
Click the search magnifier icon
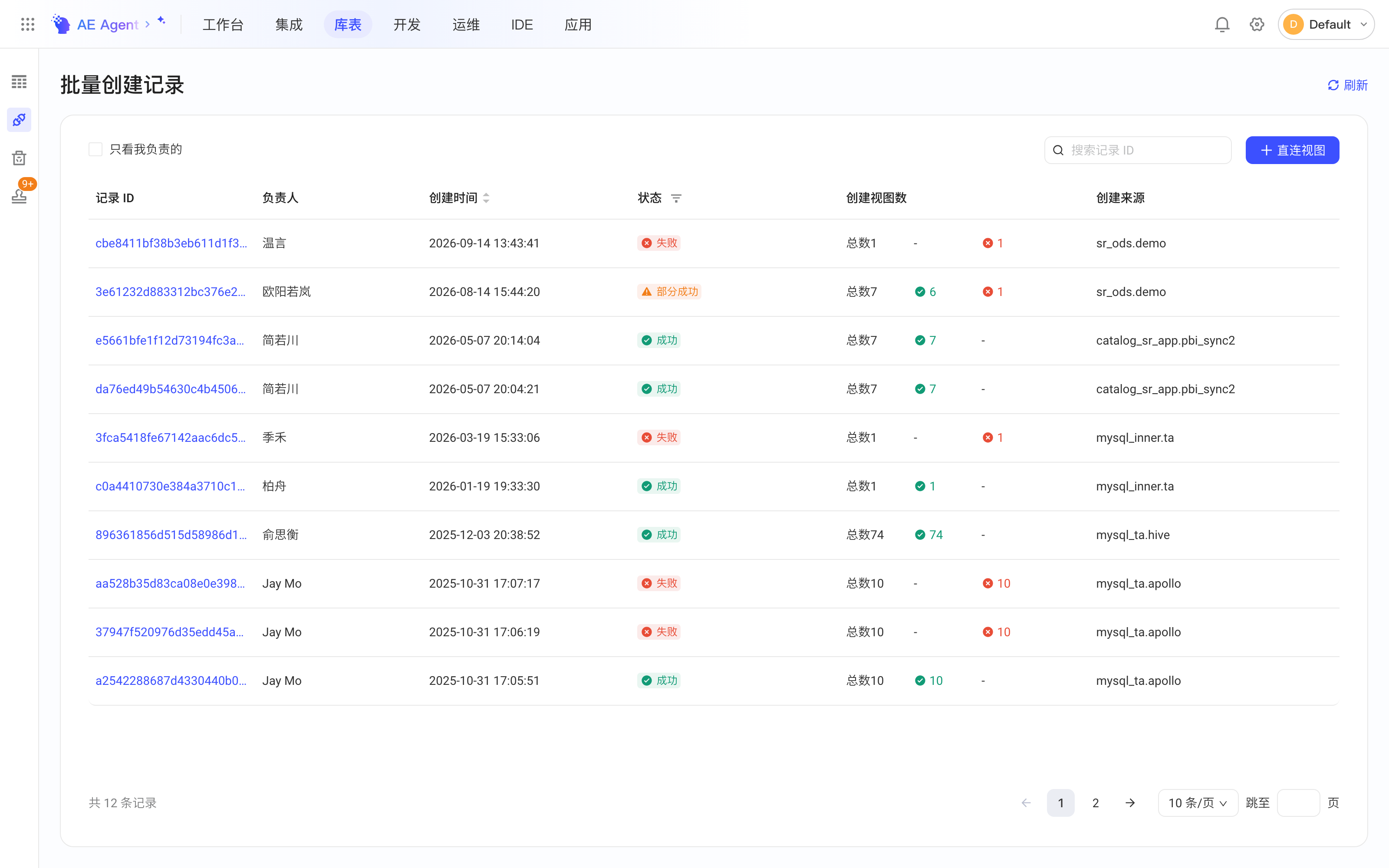pos(1058,151)
